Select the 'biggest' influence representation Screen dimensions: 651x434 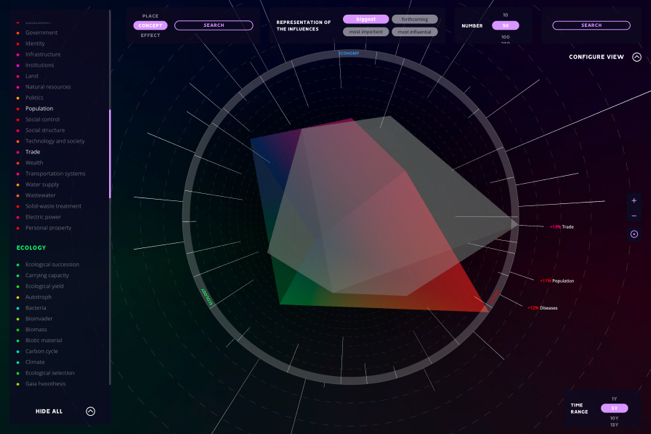pos(366,19)
